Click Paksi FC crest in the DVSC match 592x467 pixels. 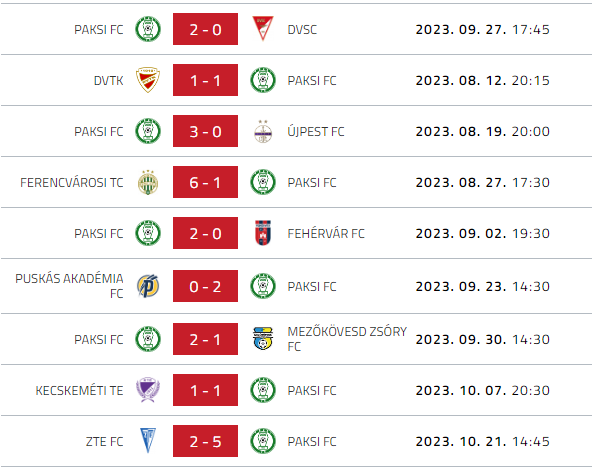click(x=148, y=29)
